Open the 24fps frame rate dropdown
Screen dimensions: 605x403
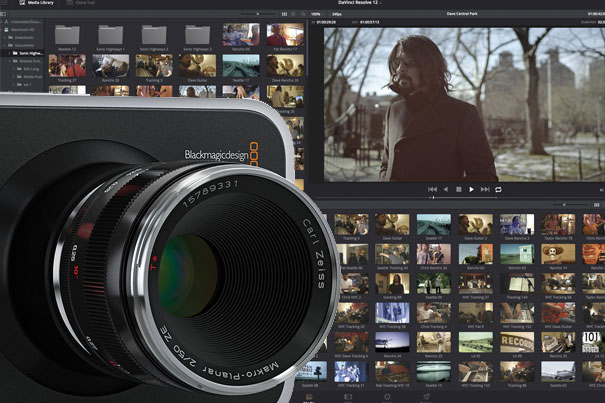coord(336,14)
